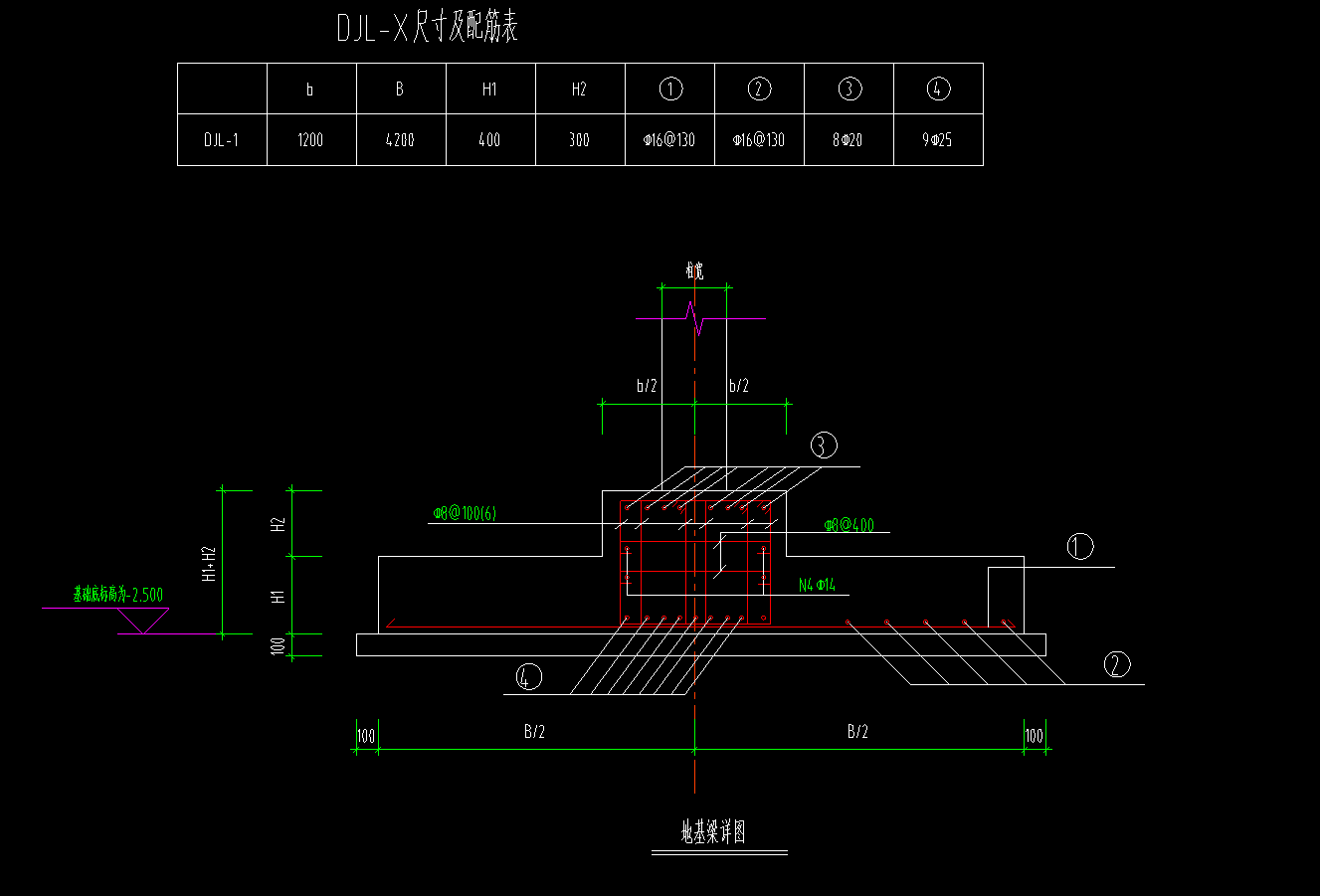Viewport: 1320px width, 896px height.
Task: Select the uppercase 'B' header cell in the table
Action: click(x=401, y=89)
